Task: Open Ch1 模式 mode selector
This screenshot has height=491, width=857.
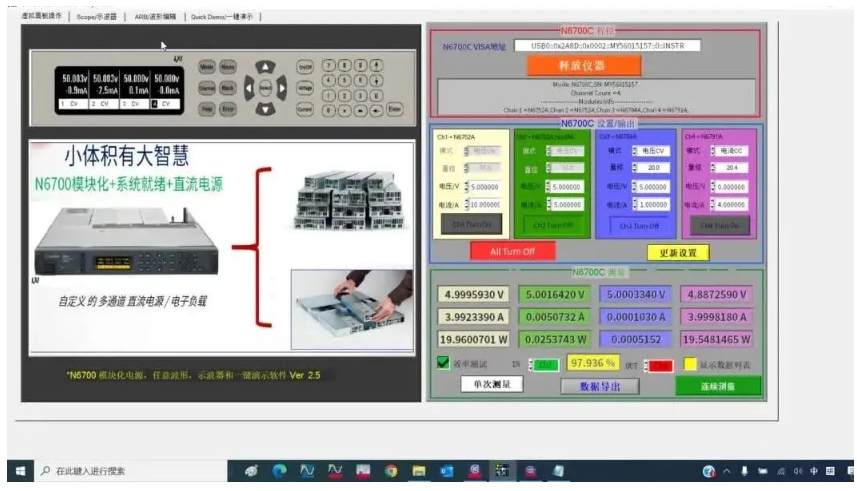Action: pyautogui.click(x=484, y=151)
